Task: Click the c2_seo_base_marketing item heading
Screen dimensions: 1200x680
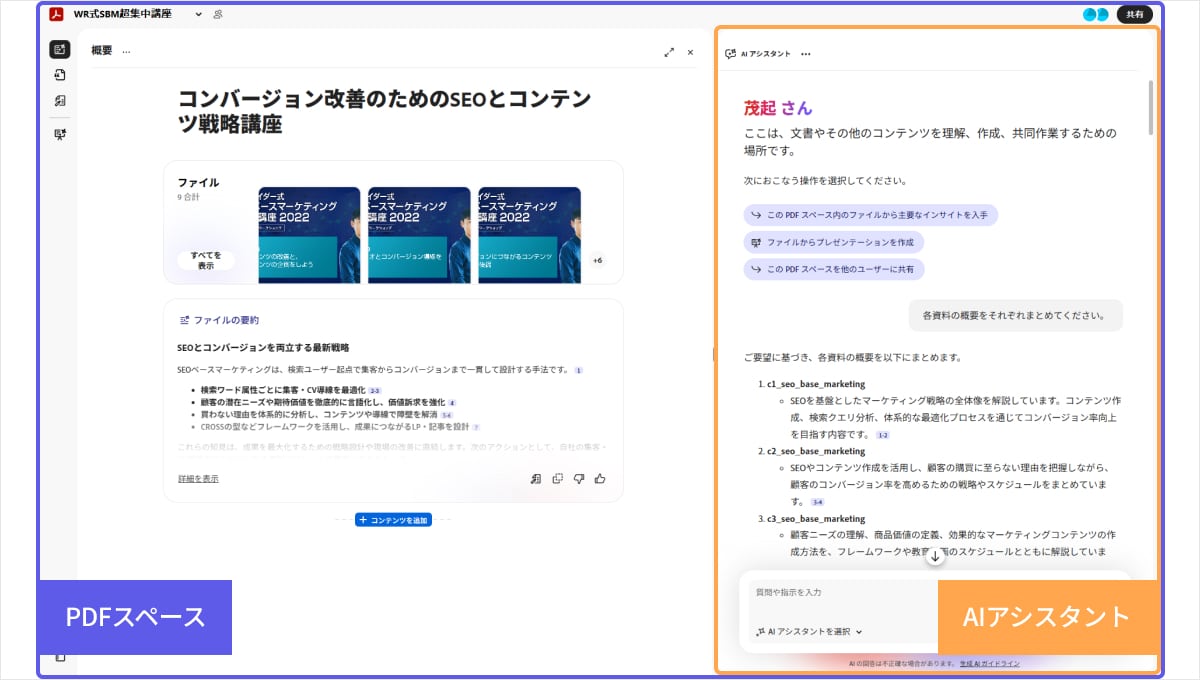Action: pyautogui.click(x=816, y=452)
